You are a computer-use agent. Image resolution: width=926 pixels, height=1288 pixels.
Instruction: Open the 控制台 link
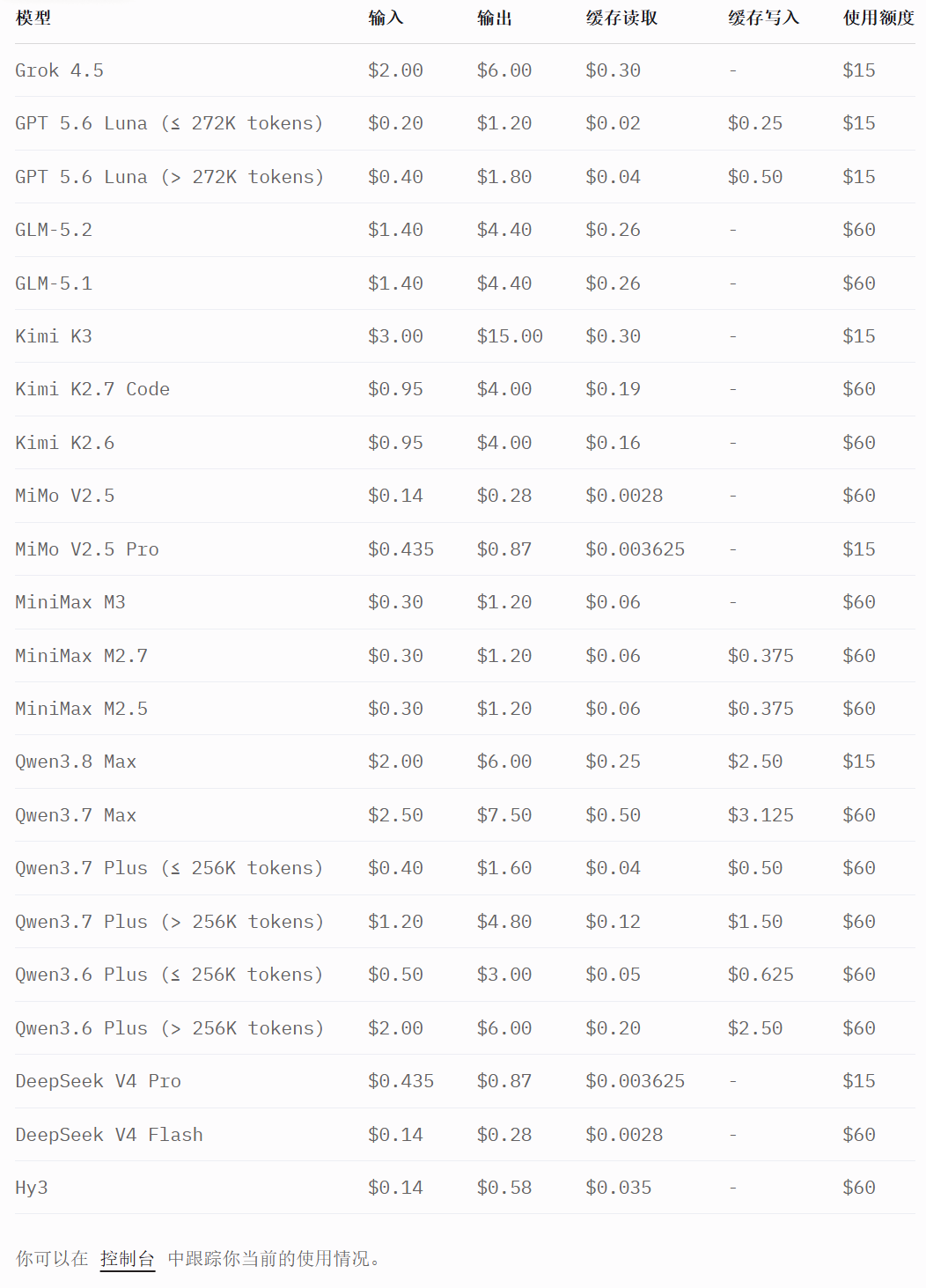(x=128, y=1259)
